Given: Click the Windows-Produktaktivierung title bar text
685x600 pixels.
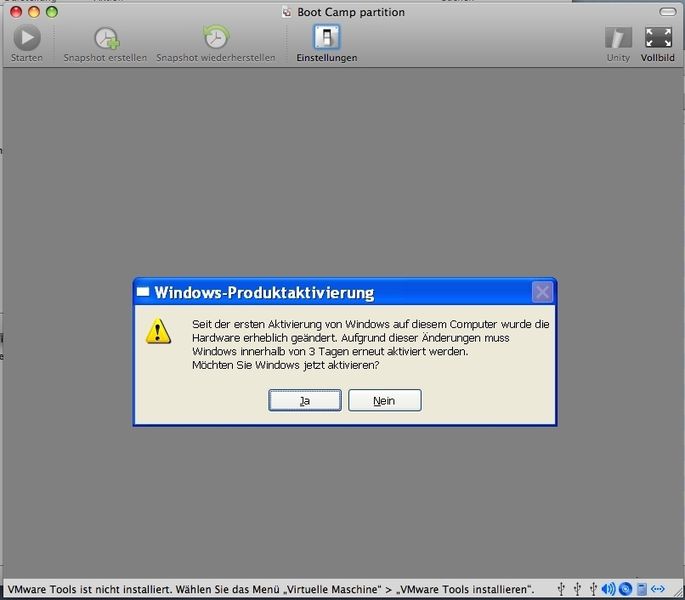Looking at the screenshot, I should pos(264,293).
